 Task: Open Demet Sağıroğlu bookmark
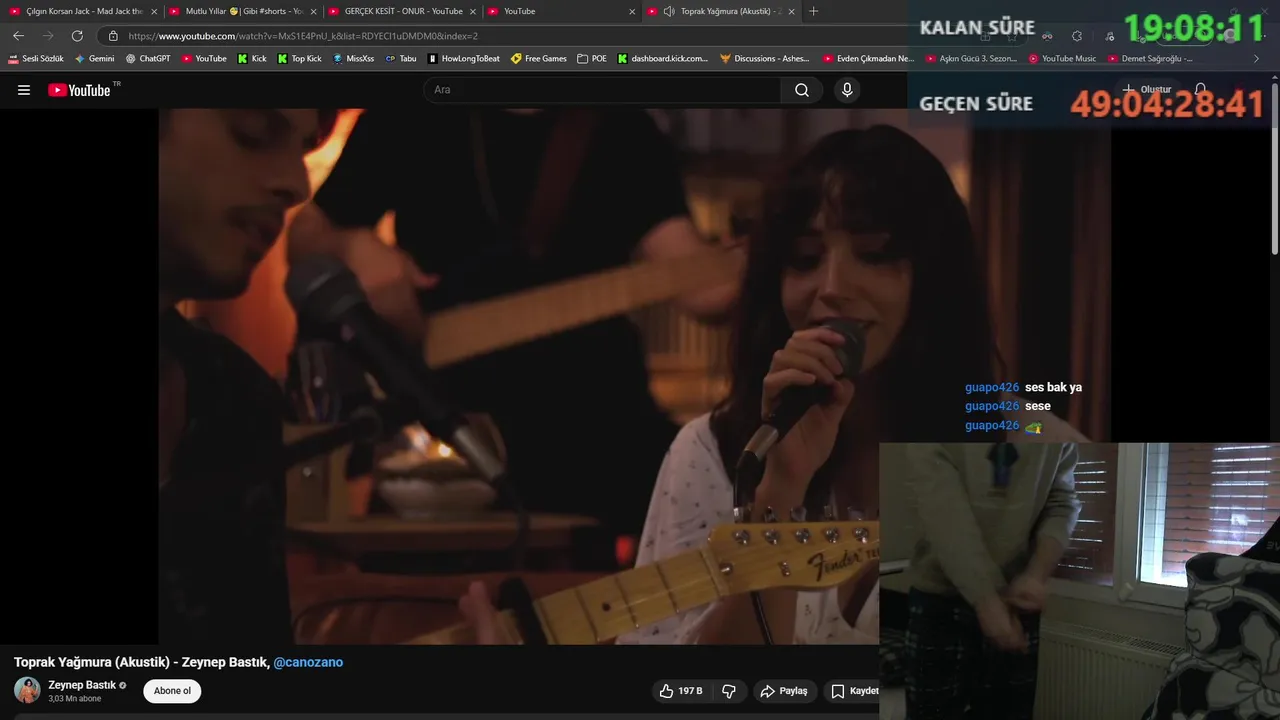pyautogui.click(x=1150, y=59)
